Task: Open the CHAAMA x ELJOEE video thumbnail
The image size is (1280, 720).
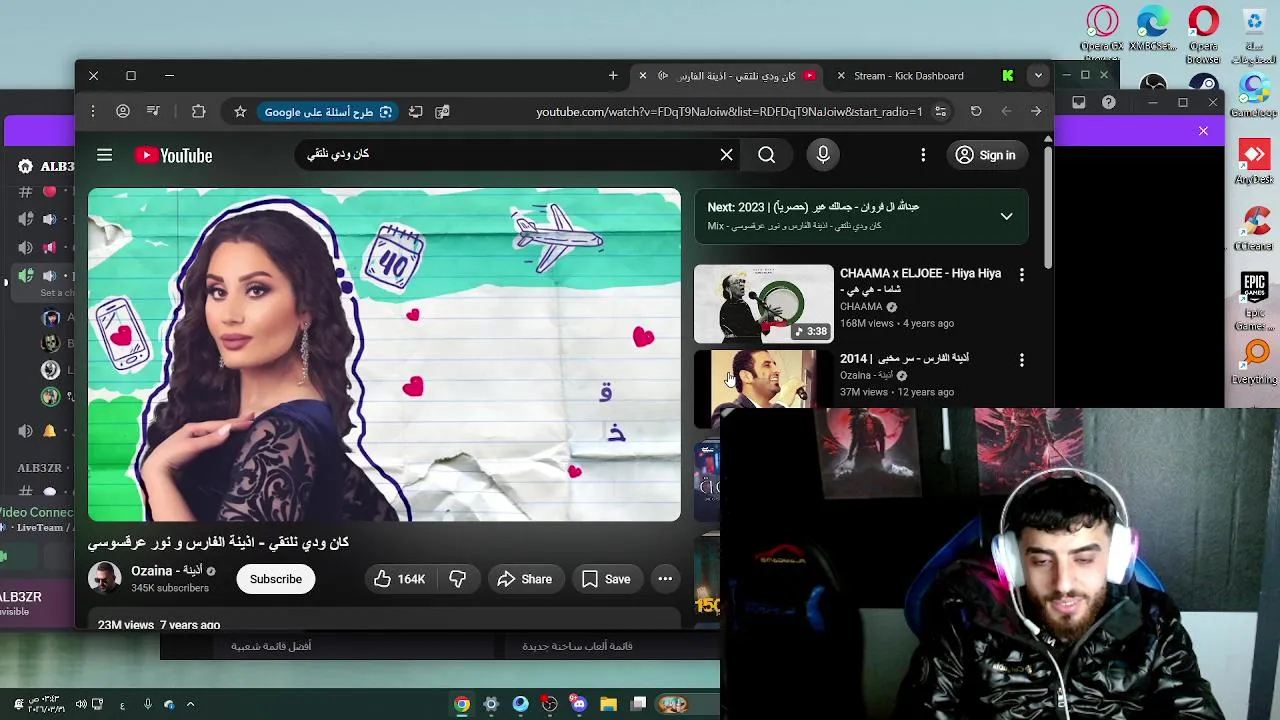Action: click(x=764, y=303)
